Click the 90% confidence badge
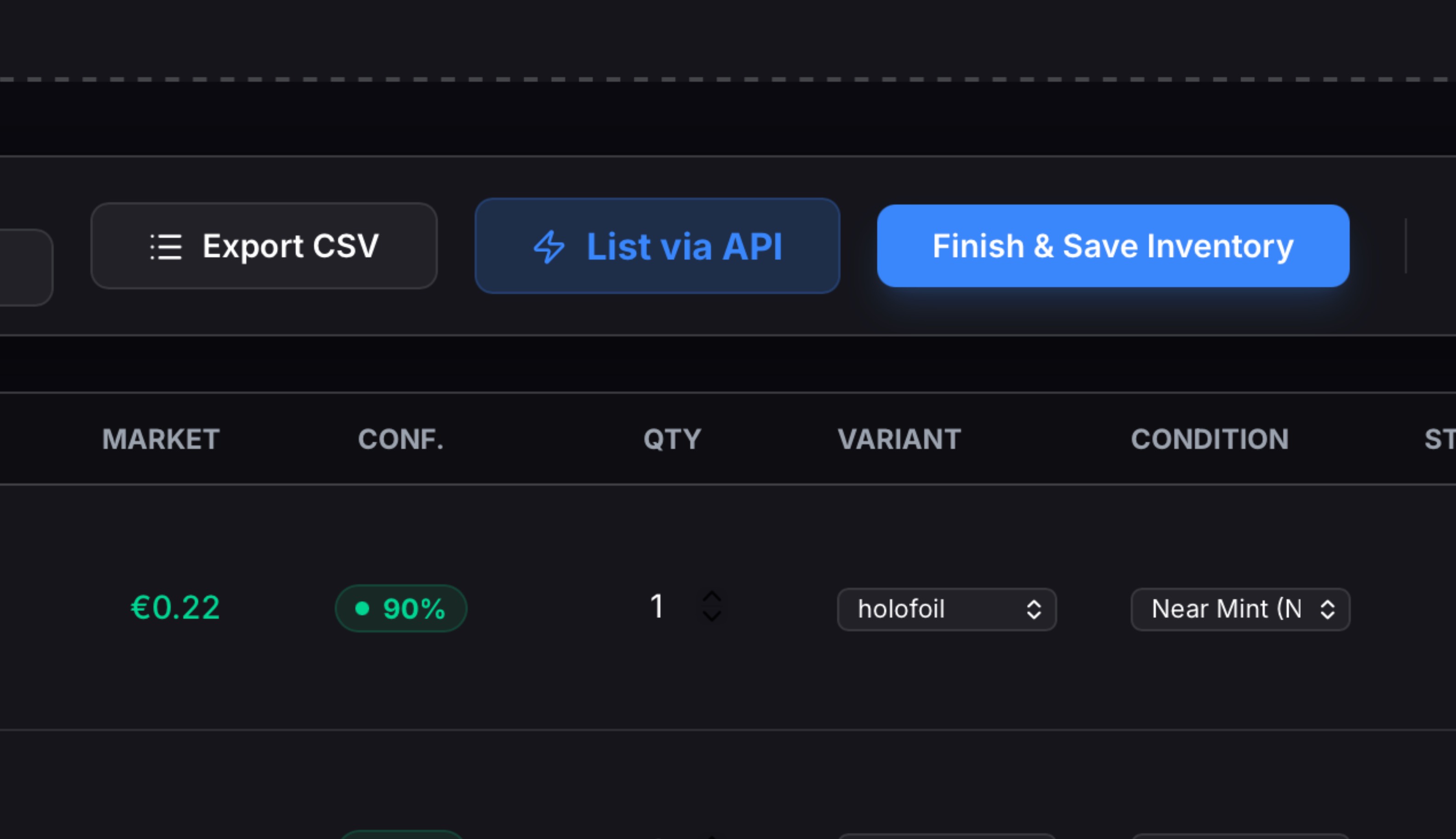 click(401, 608)
